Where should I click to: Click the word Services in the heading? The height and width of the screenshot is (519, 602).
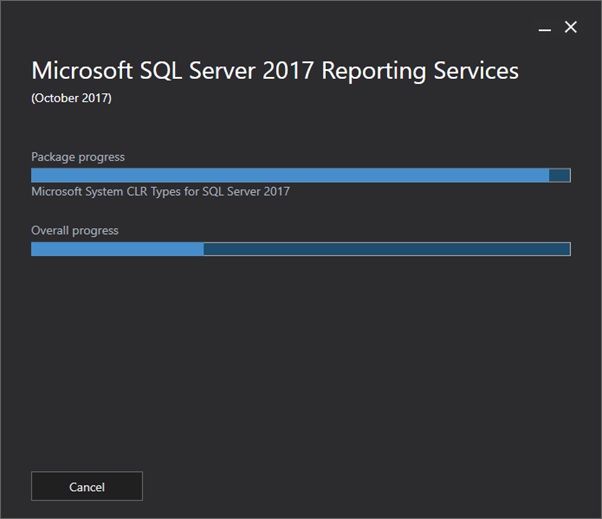coord(476,71)
